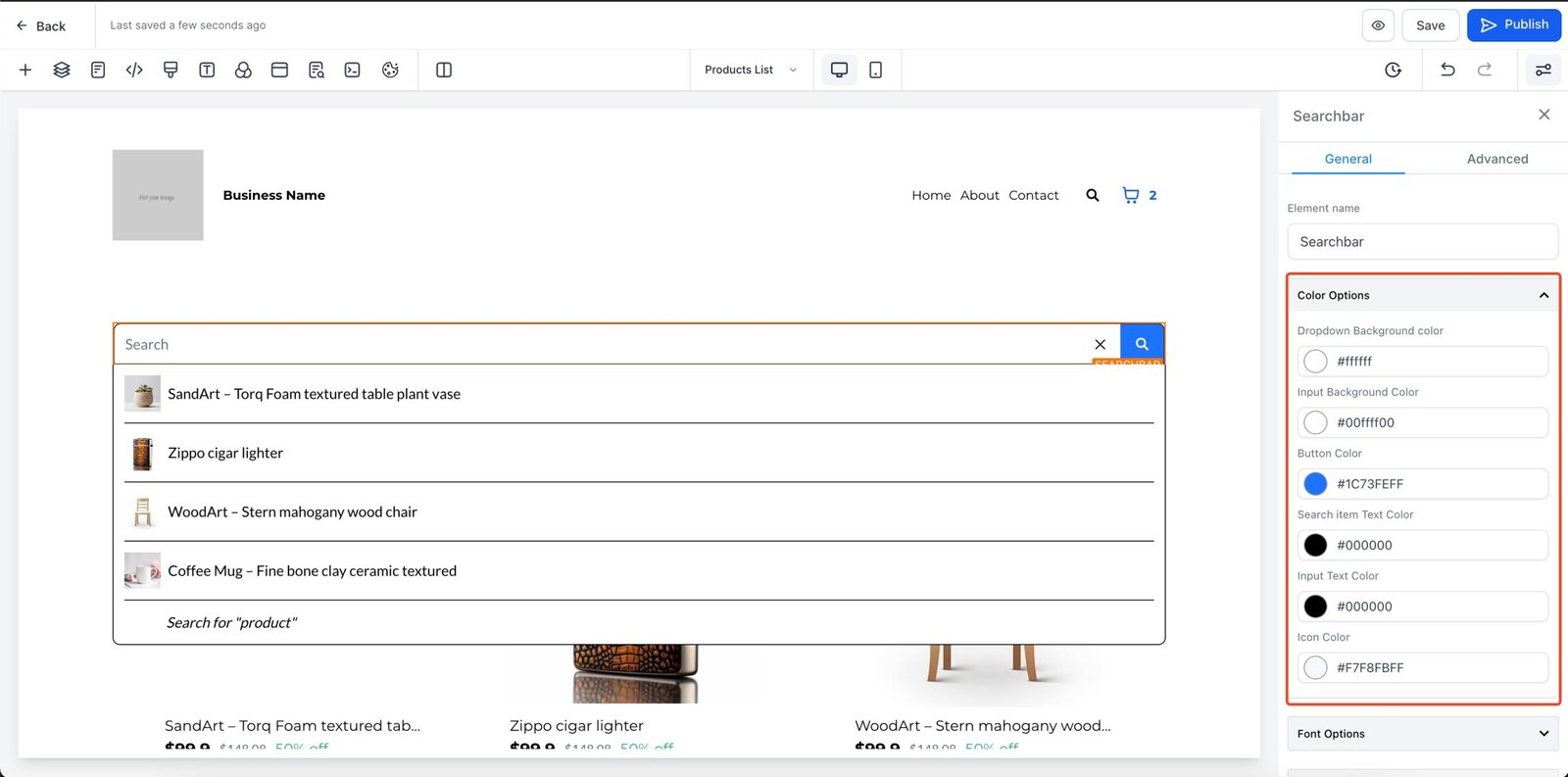Click the Element name input field
1568x777 pixels.
tap(1422, 242)
